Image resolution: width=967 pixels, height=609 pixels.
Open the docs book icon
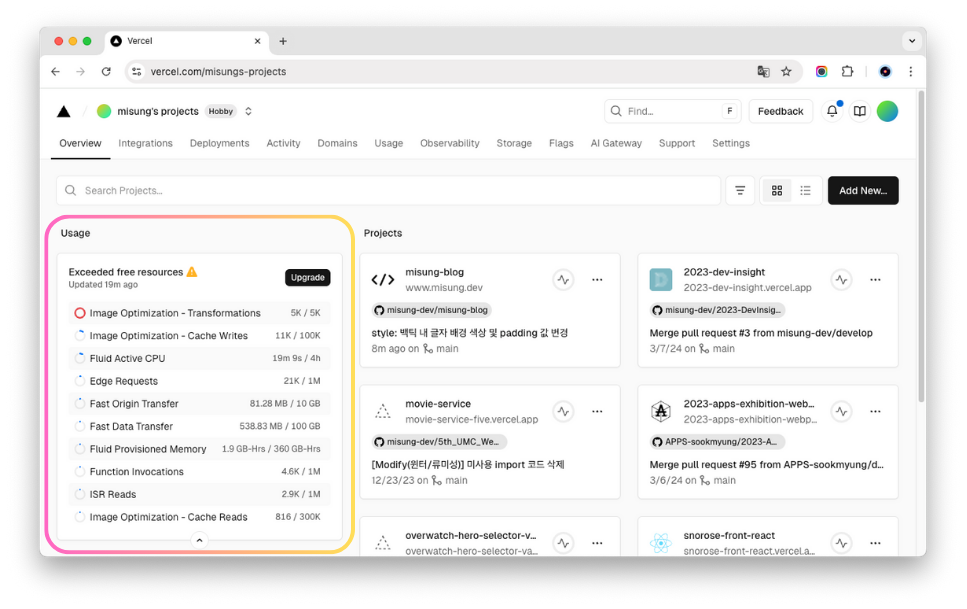(x=859, y=111)
